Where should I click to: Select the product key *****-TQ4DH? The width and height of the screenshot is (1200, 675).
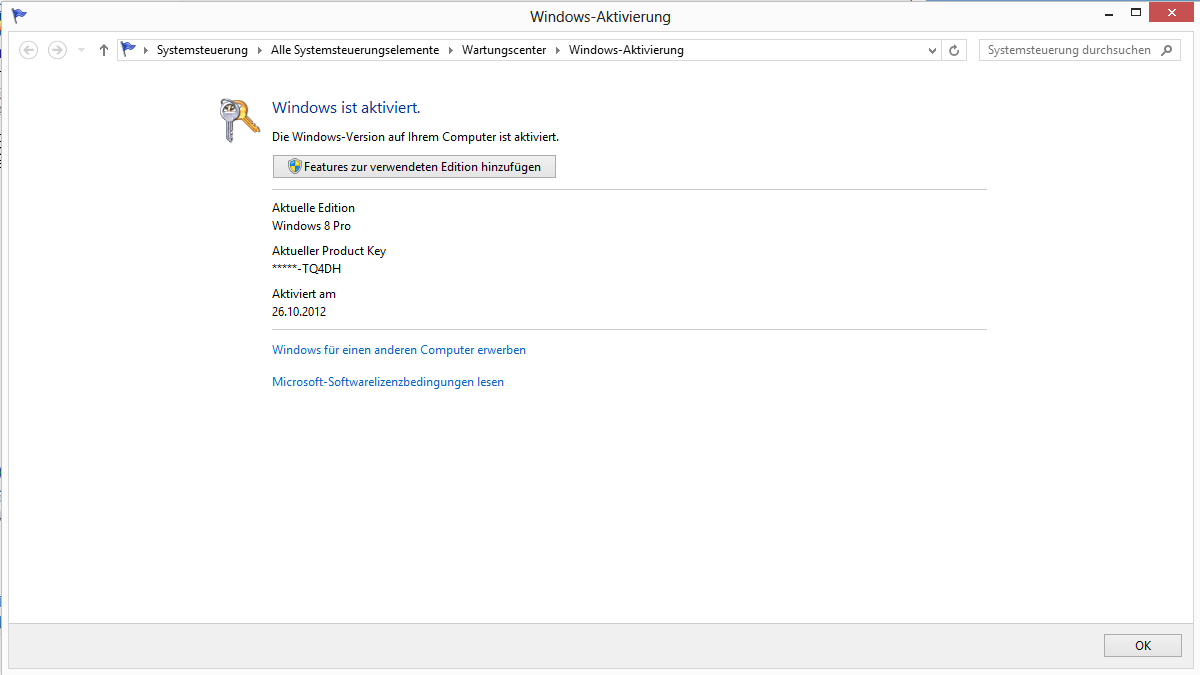308,268
